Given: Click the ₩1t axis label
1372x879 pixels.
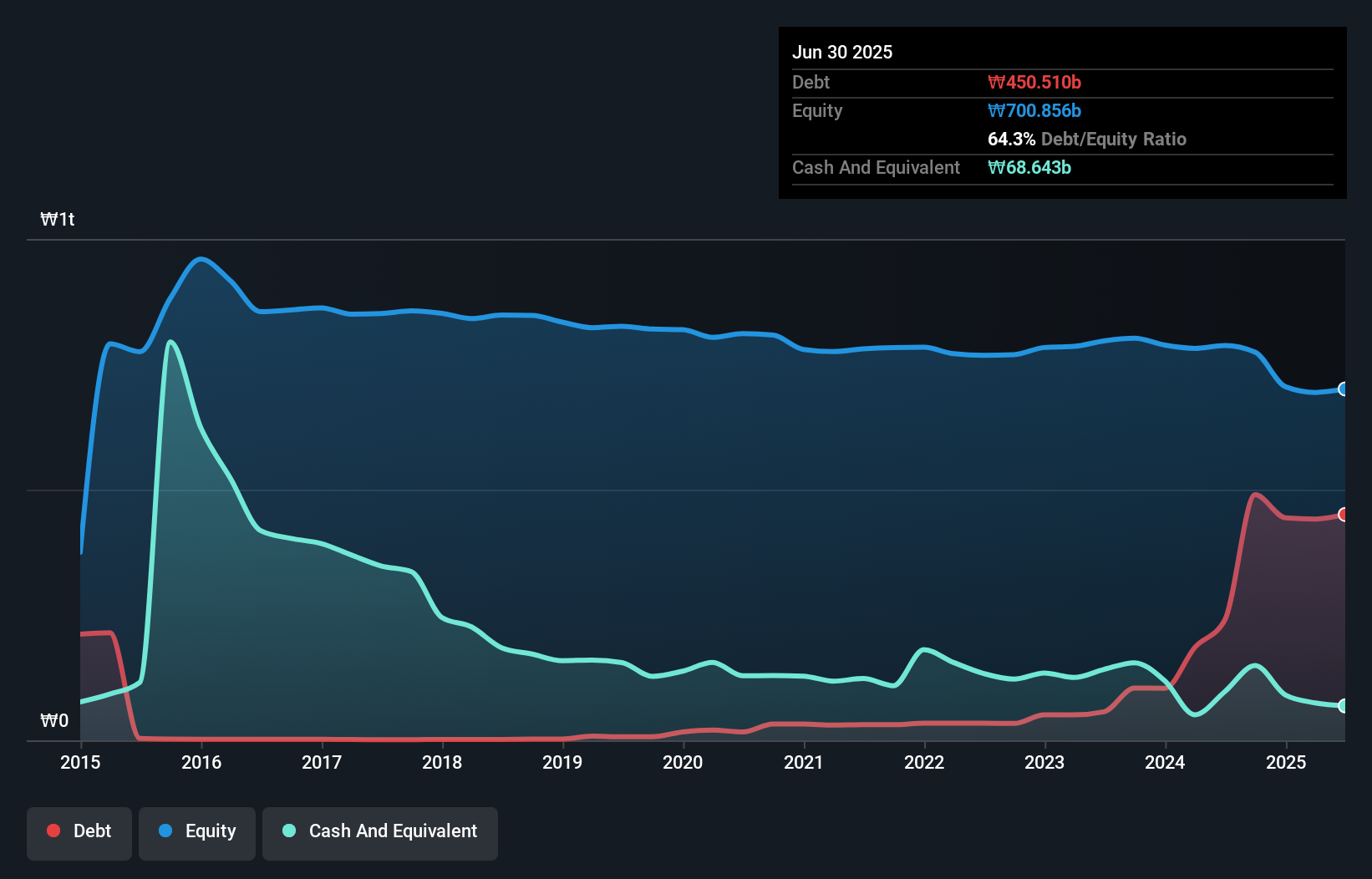Looking at the screenshot, I should (x=58, y=219).
